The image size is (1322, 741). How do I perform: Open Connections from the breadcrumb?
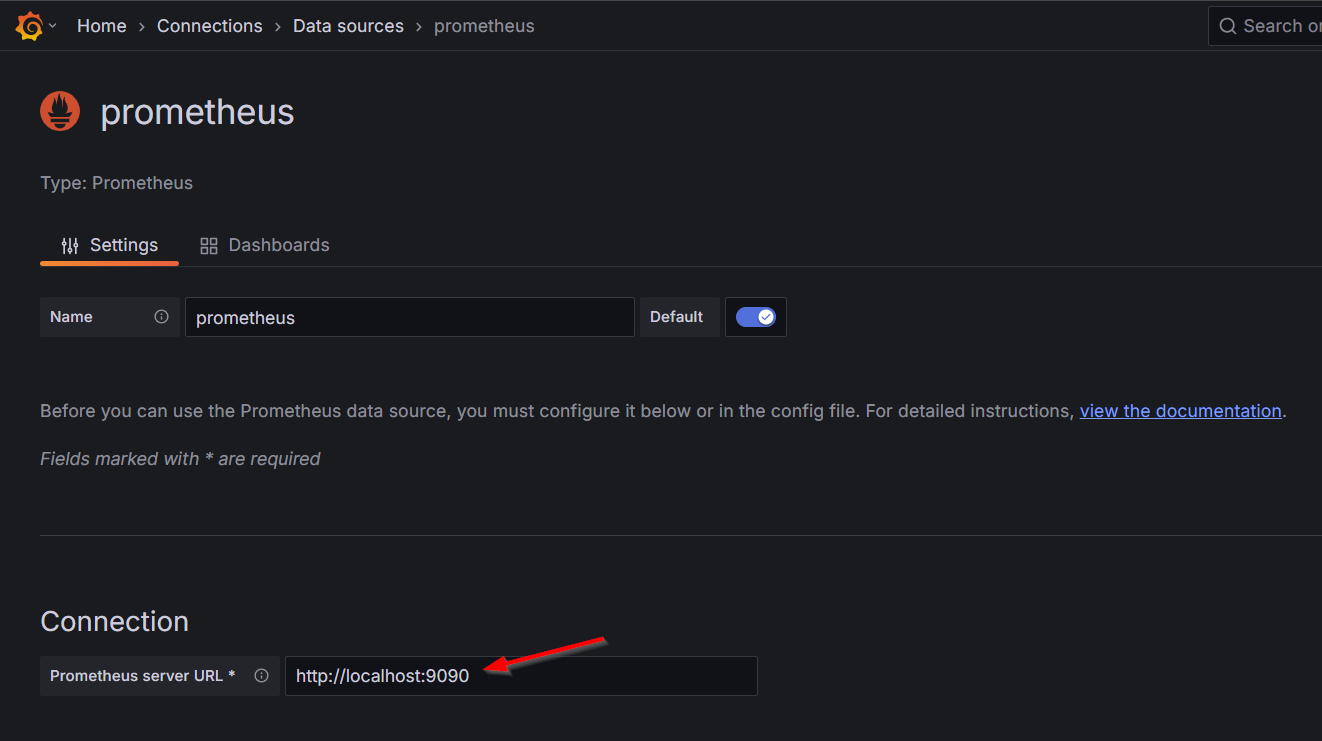tap(209, 25)
